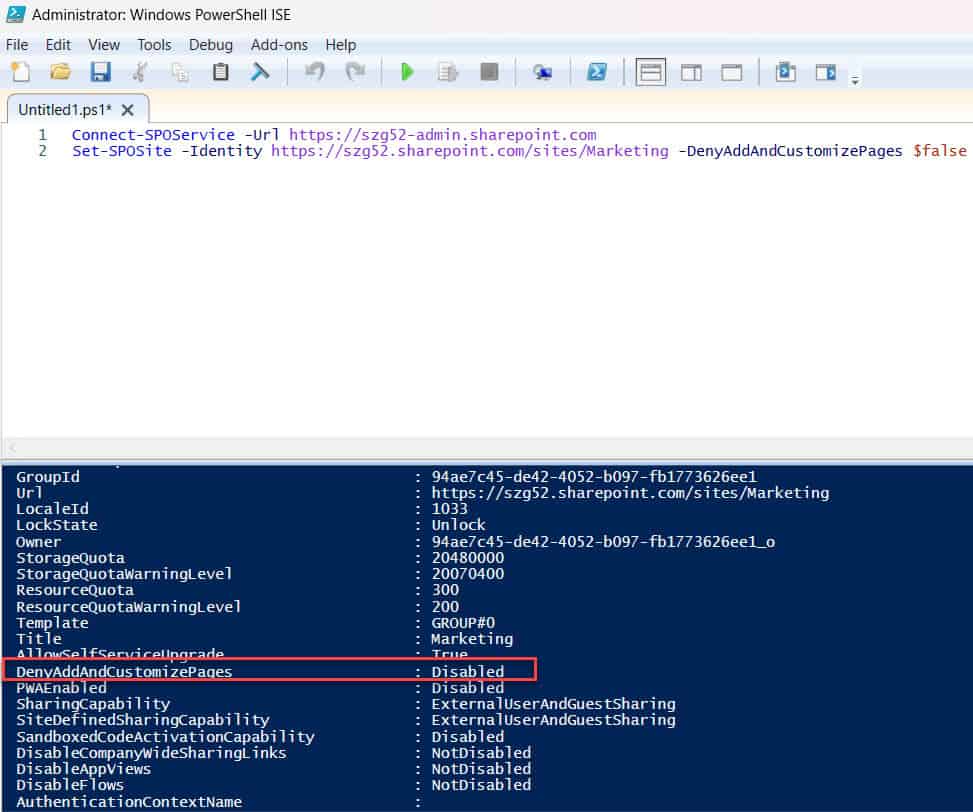973x812 pixels.
Task: Open the View menu
Action: [x=104, y=45]
